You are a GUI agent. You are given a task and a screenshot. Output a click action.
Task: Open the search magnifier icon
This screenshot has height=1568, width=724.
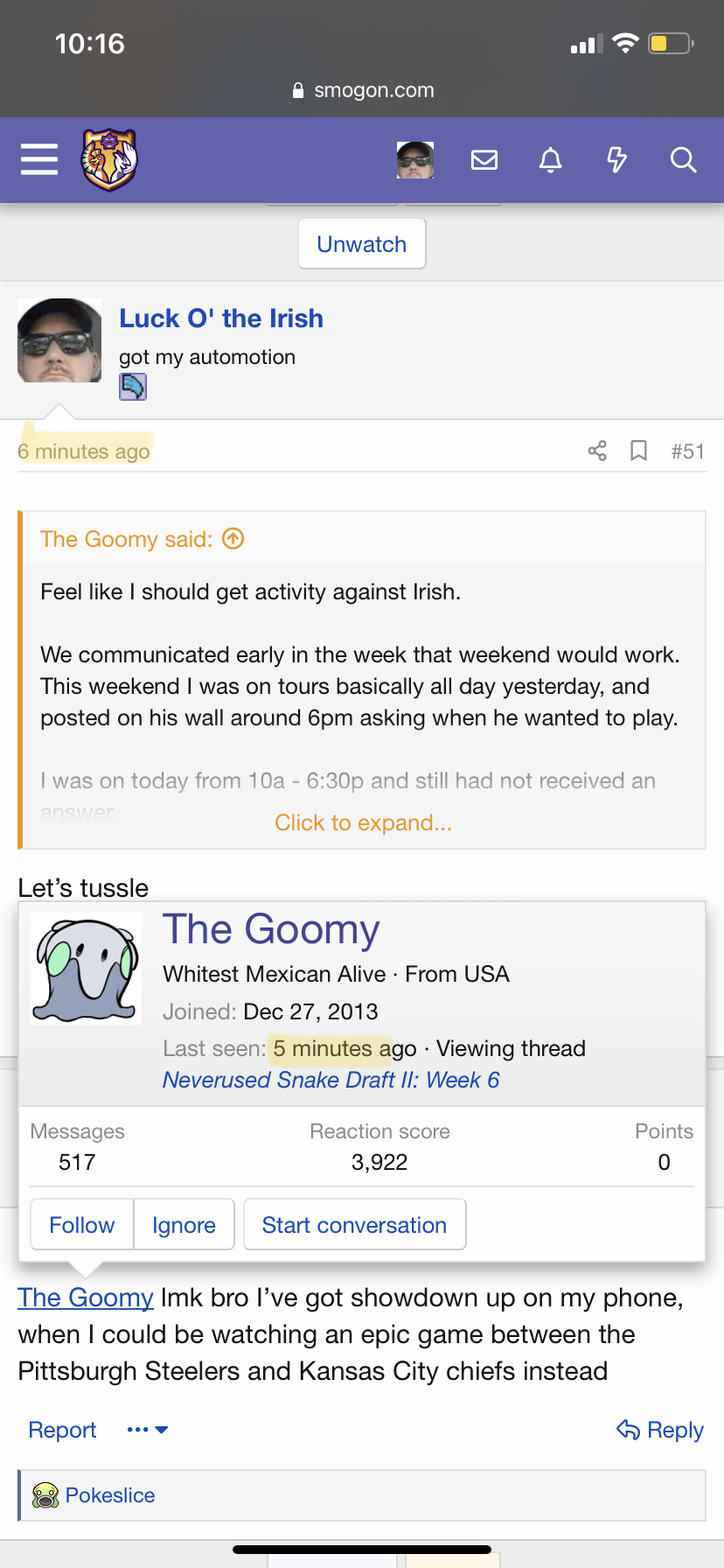pyautogui.click(x=683, y=159)
